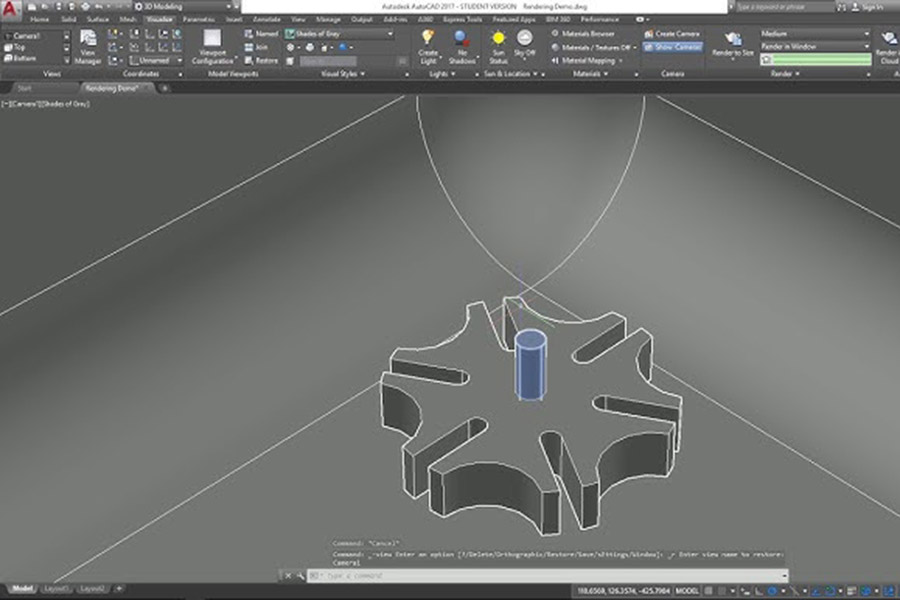Open the Surface ribbon tab

click(x=98, y=20)
